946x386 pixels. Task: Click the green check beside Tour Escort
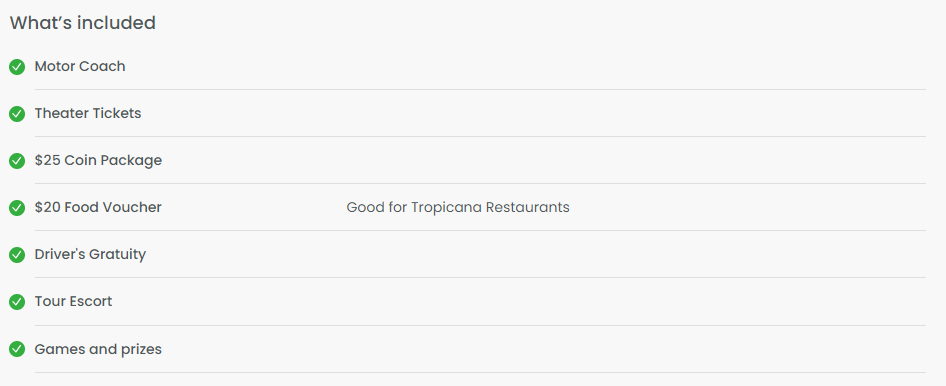click(x=17, y=302)
